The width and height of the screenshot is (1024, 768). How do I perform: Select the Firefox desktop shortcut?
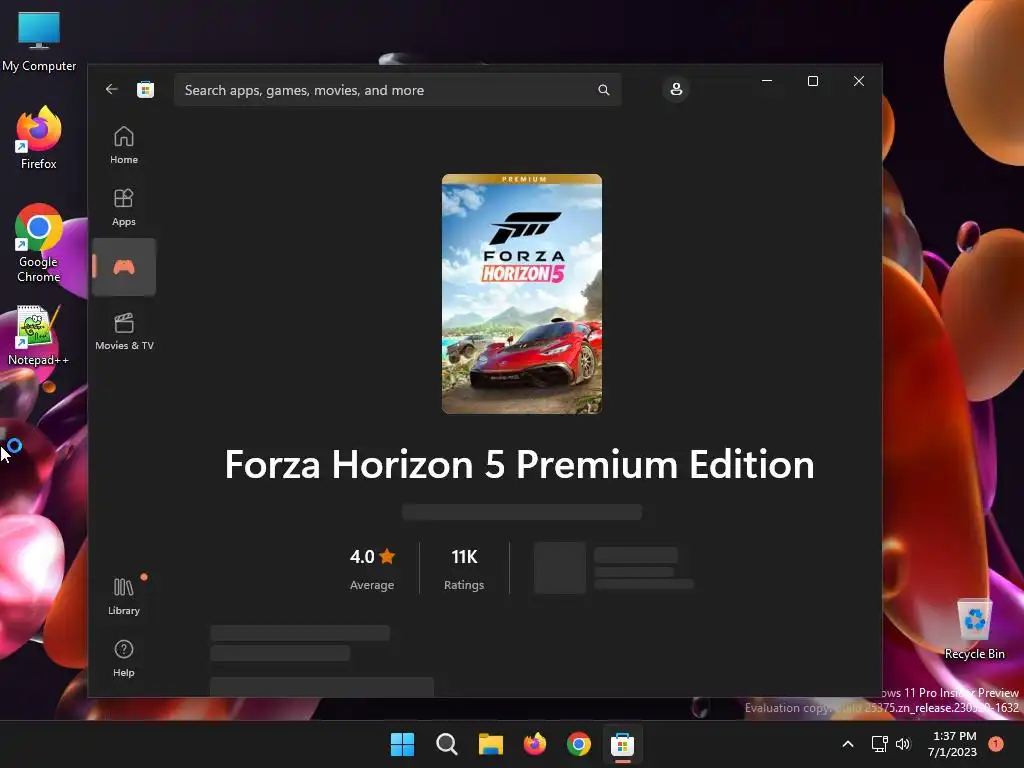tap(39, 138)
